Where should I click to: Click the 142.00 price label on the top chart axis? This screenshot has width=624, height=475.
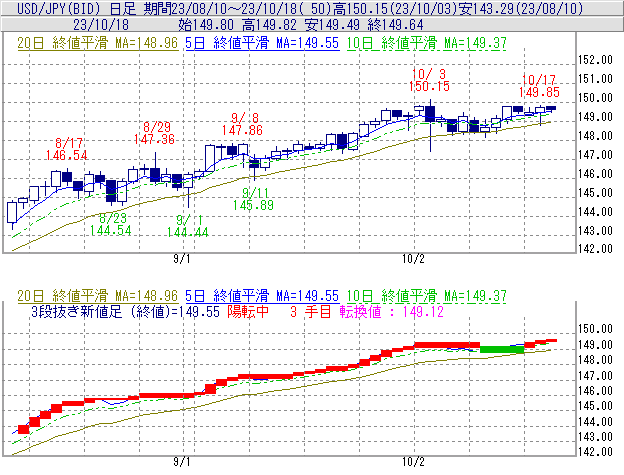[x=595, y=249]
